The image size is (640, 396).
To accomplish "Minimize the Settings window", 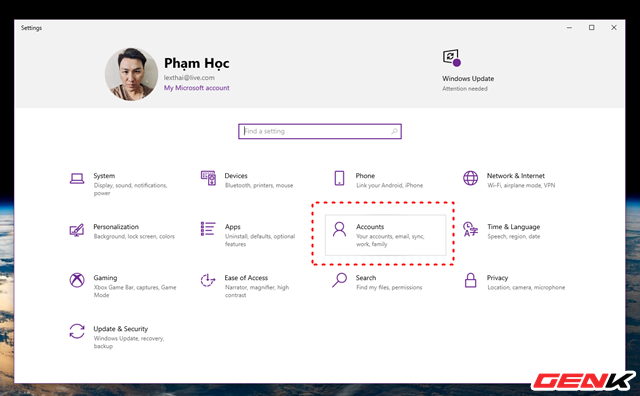I will pyautogui.click(x=569, y=28).
